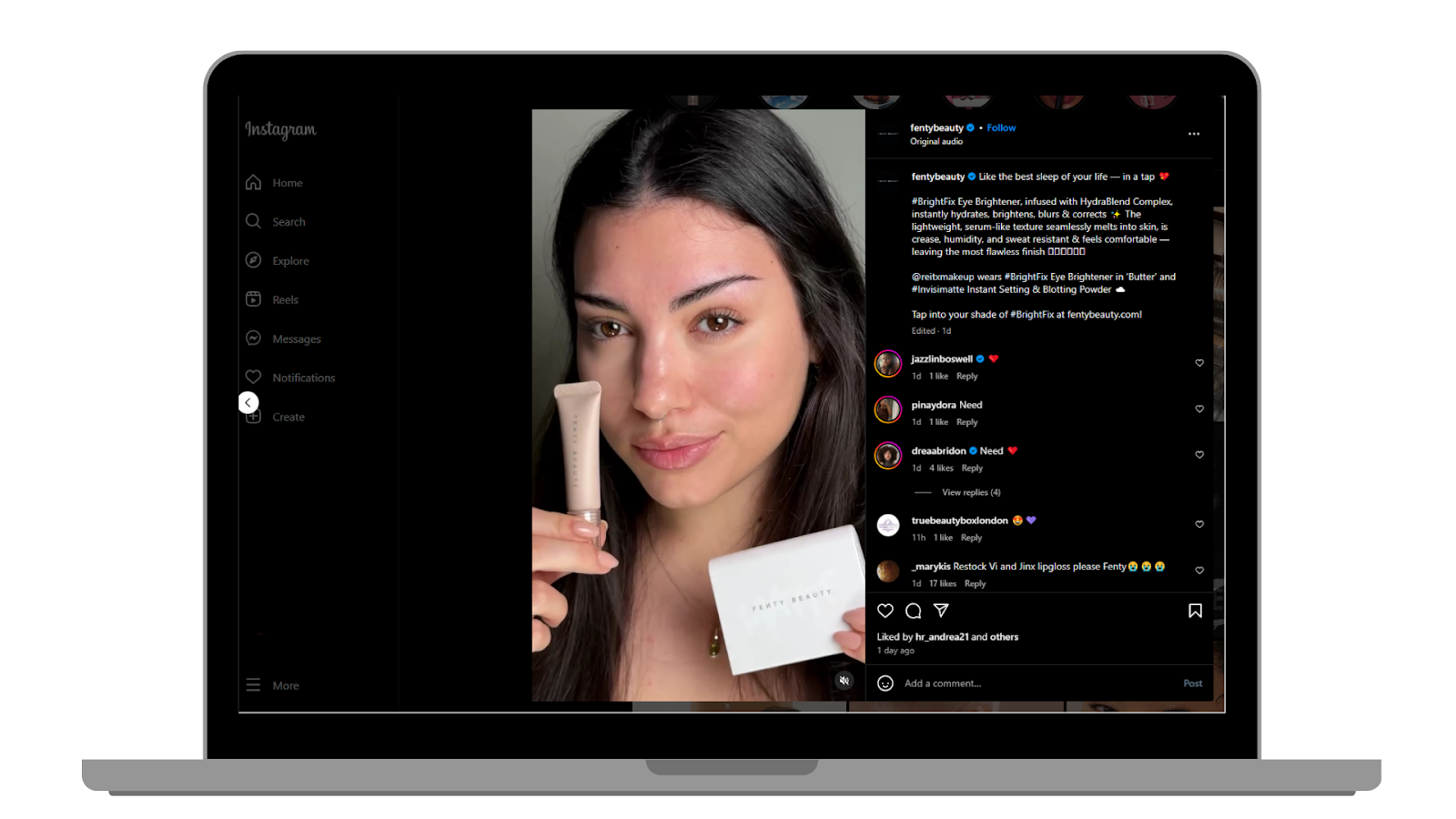View others who liked the post

coord(1004,637)
